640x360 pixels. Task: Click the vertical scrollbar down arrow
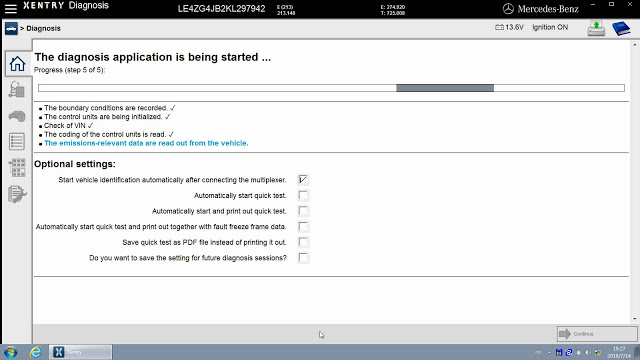[635, 319]
